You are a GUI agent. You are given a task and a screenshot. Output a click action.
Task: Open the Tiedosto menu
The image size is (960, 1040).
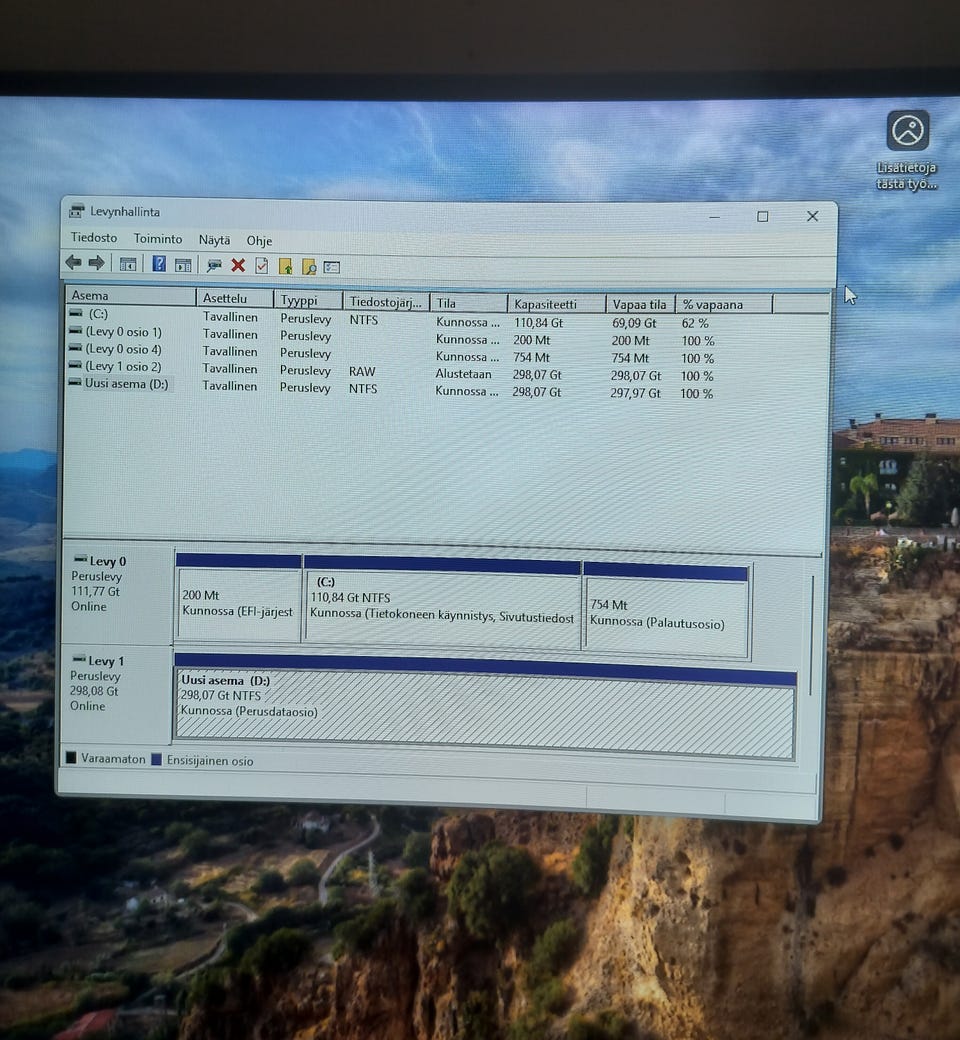(x=94, y=237)
